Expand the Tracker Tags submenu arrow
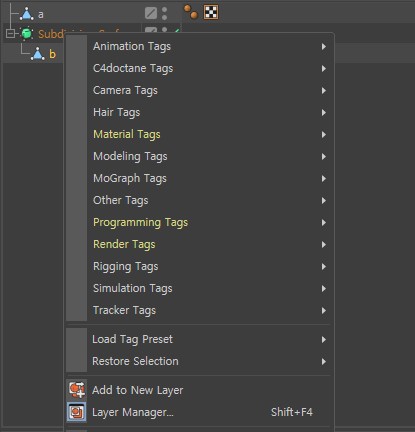 [x=324, y=311]
